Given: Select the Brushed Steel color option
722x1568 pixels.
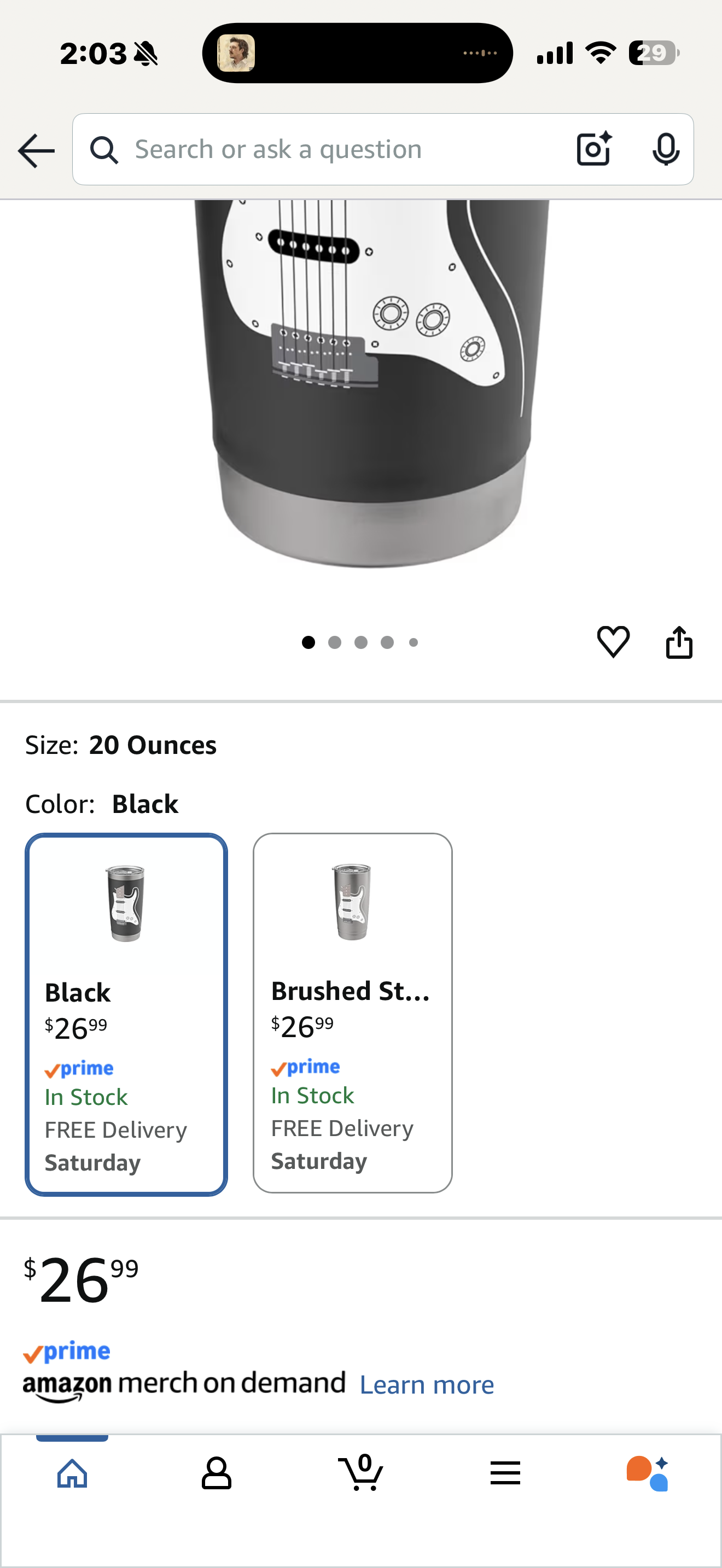Looking at the screenshot, I should click(x=352, y=1013).
